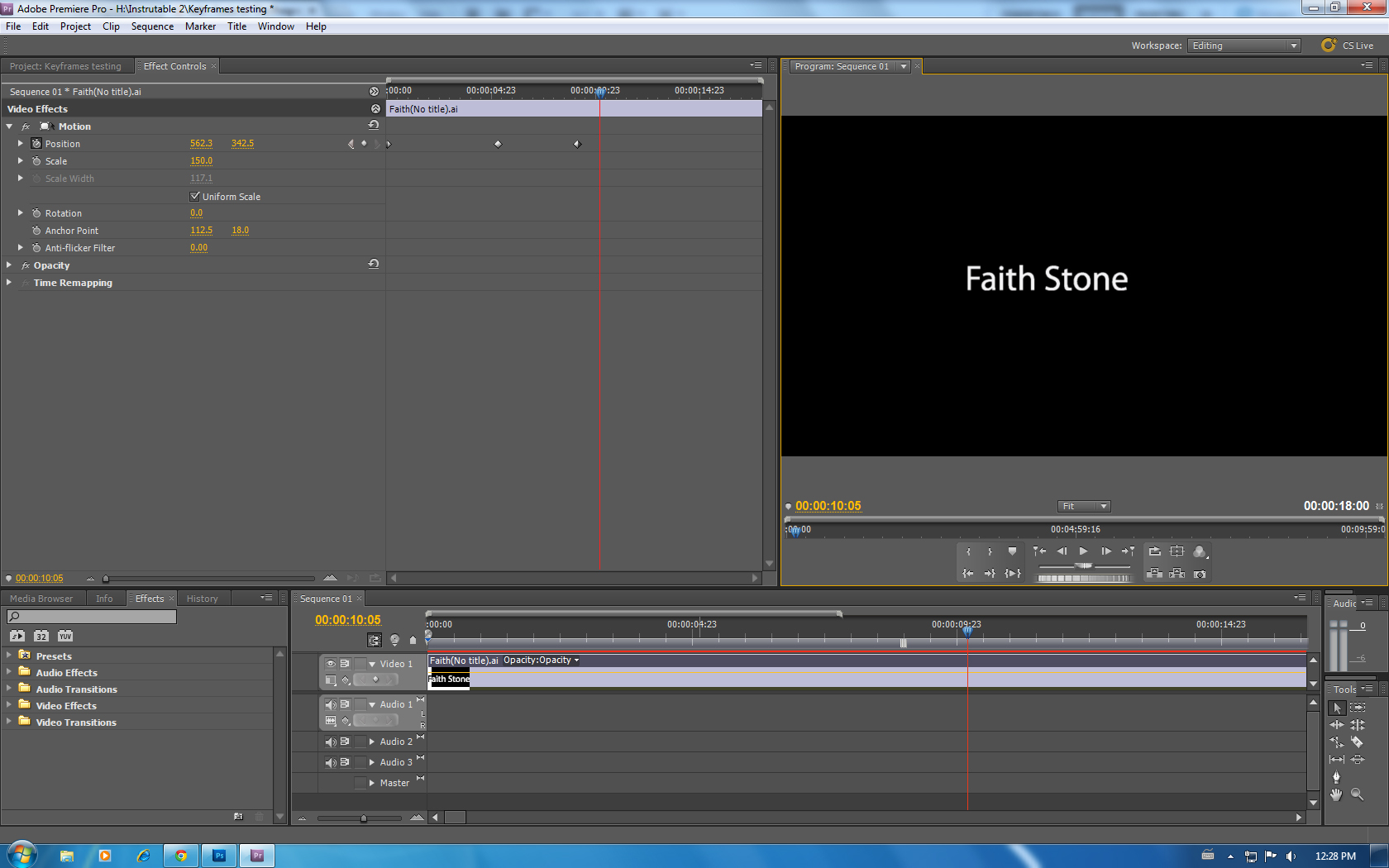
Task: Uncheck the Uniform Scale checkbox
Action: 195,197
